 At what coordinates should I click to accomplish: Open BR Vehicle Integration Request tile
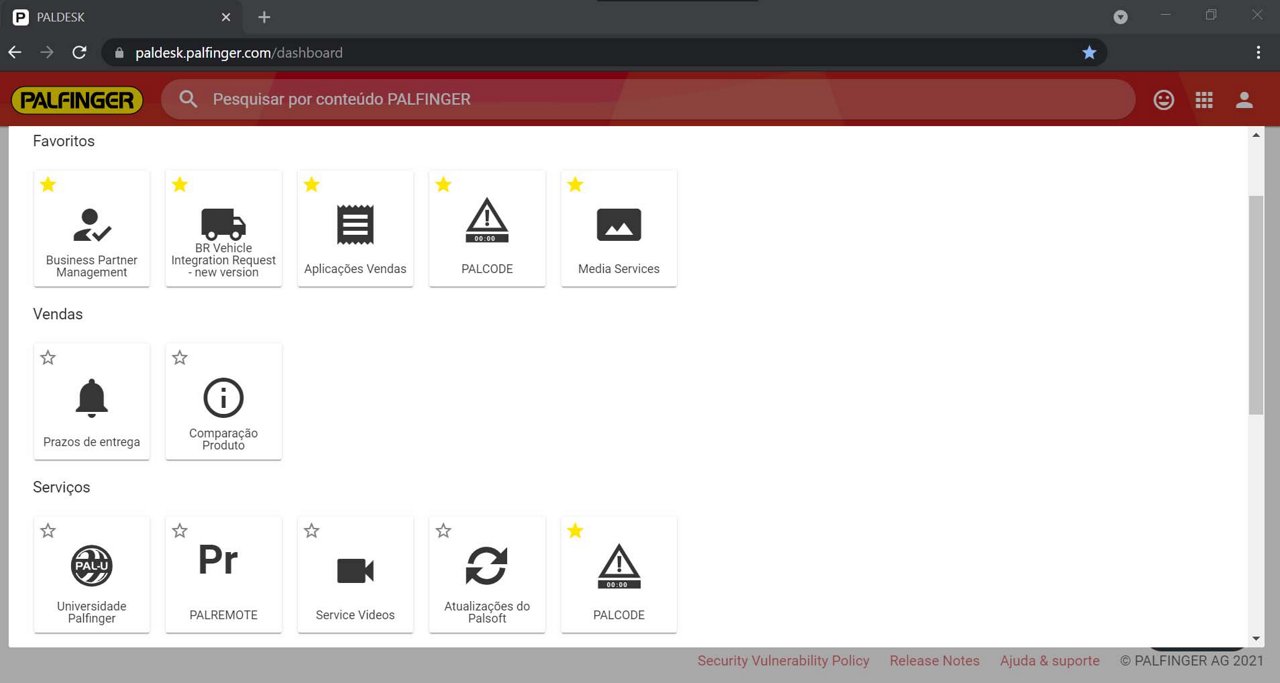point(224,229)
